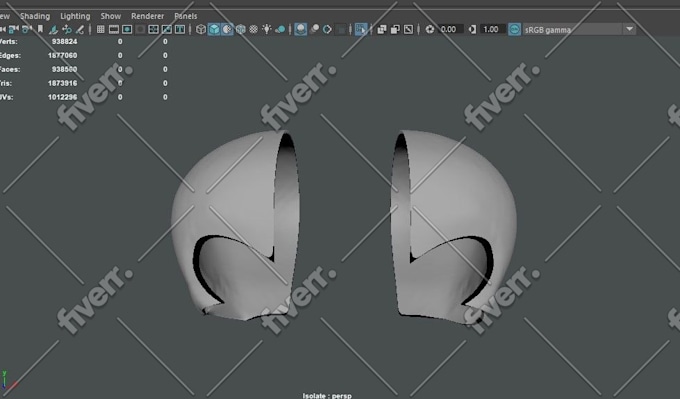Image resolution: width=680 pixels, height=399 pixels.
Task: Click the Tris count 1873916
Action: 62,83
